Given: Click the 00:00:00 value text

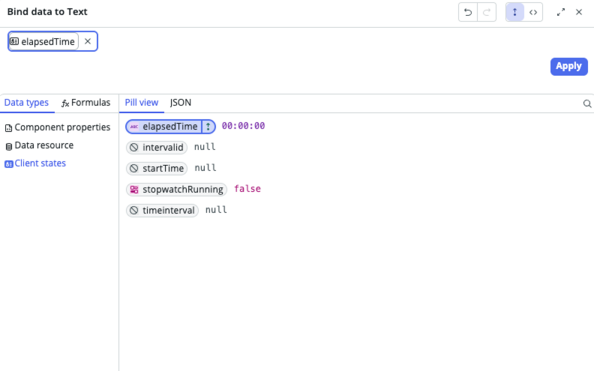Looking at the screenshot, I should pyautogui.click(x=243, y=126).
